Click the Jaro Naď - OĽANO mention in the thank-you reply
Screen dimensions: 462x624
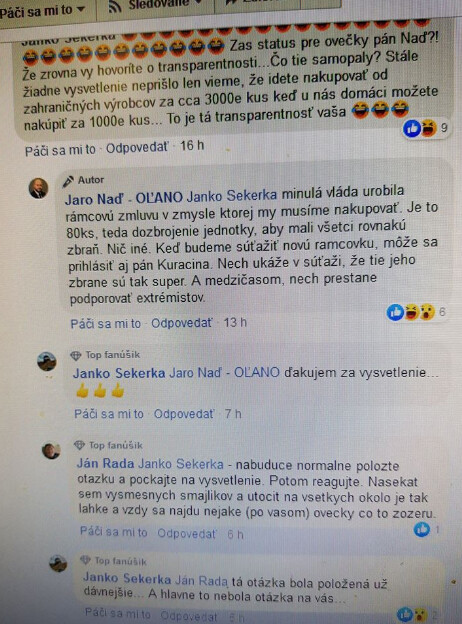tap(224, 372)
